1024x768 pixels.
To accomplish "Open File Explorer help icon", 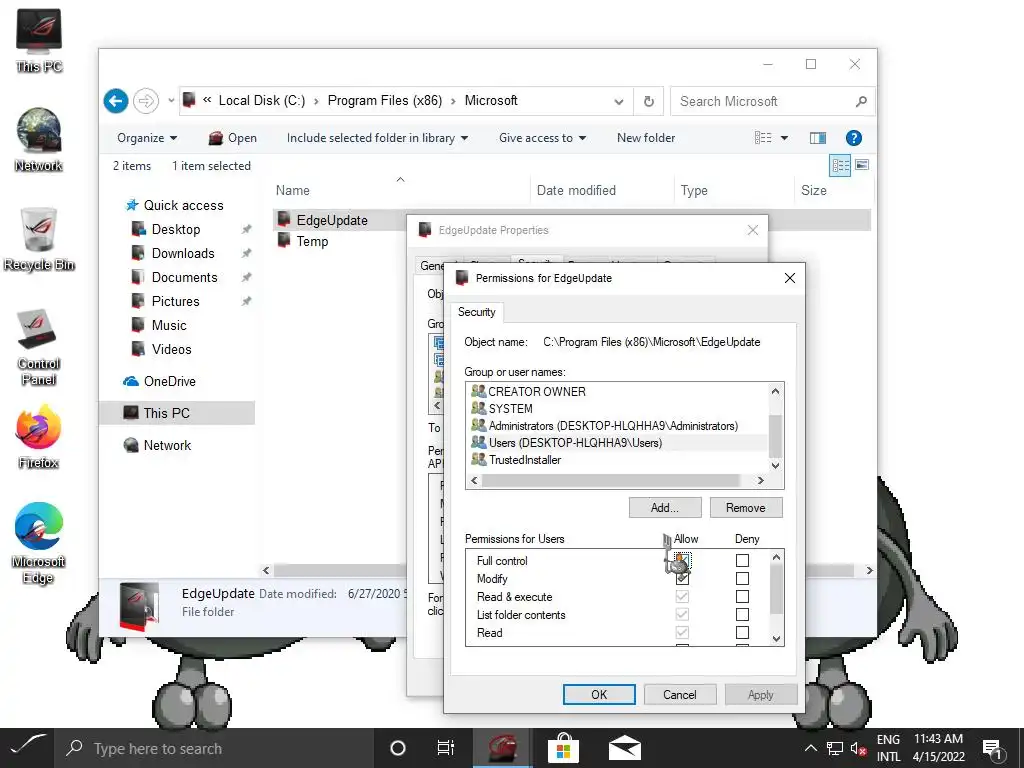I will click(x=854, y=138).
